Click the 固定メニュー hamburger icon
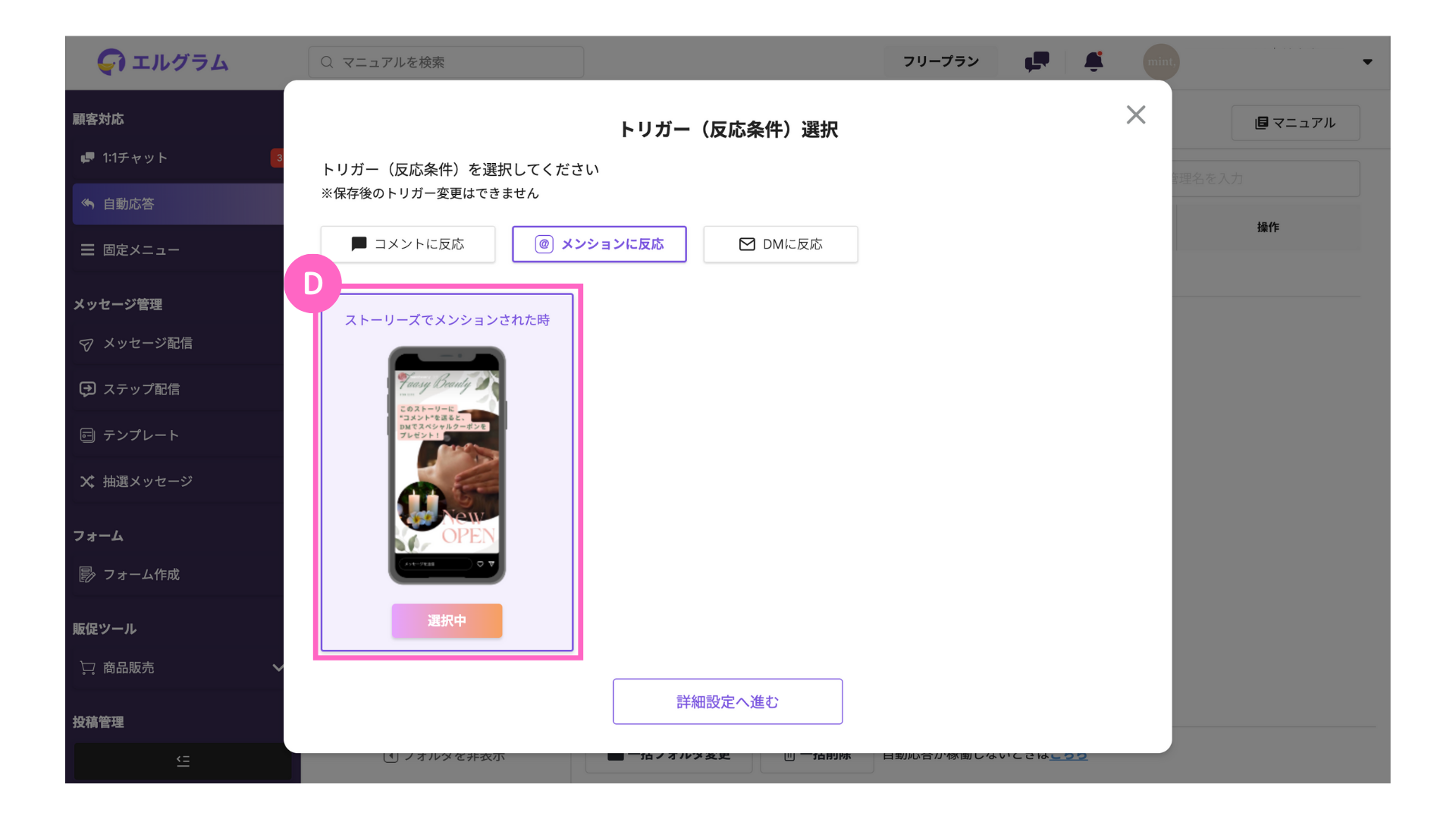 (x=87, y=250)
